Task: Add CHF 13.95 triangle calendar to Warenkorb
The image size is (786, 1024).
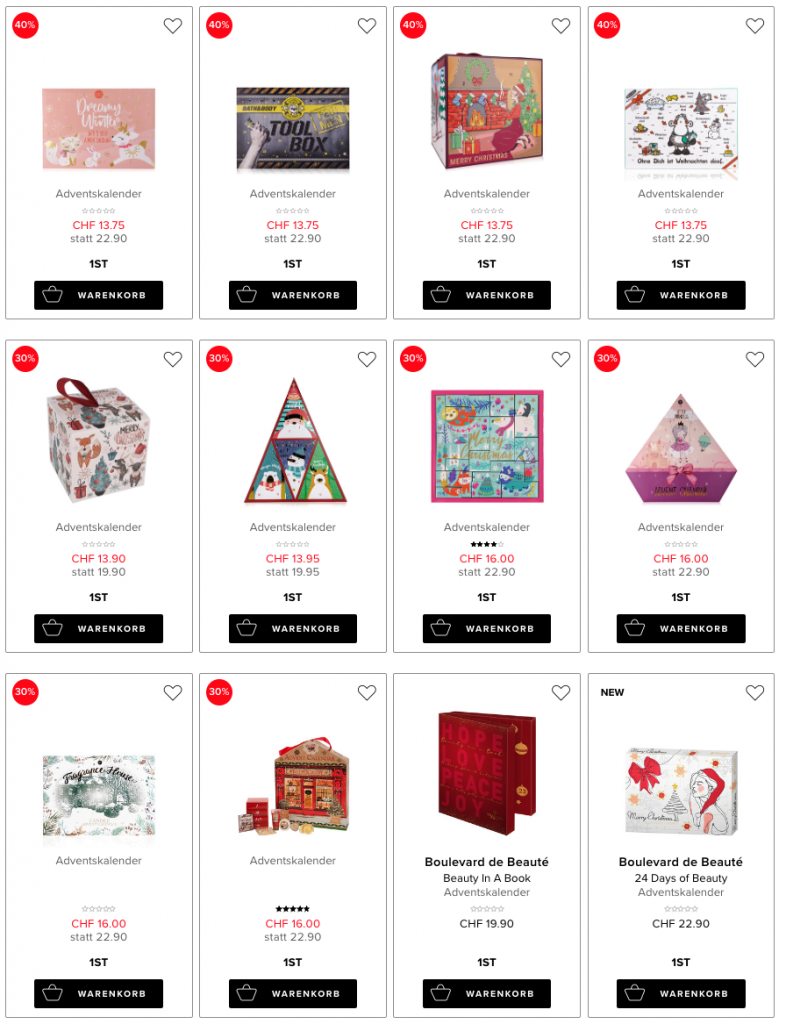Action: [292, 628]
